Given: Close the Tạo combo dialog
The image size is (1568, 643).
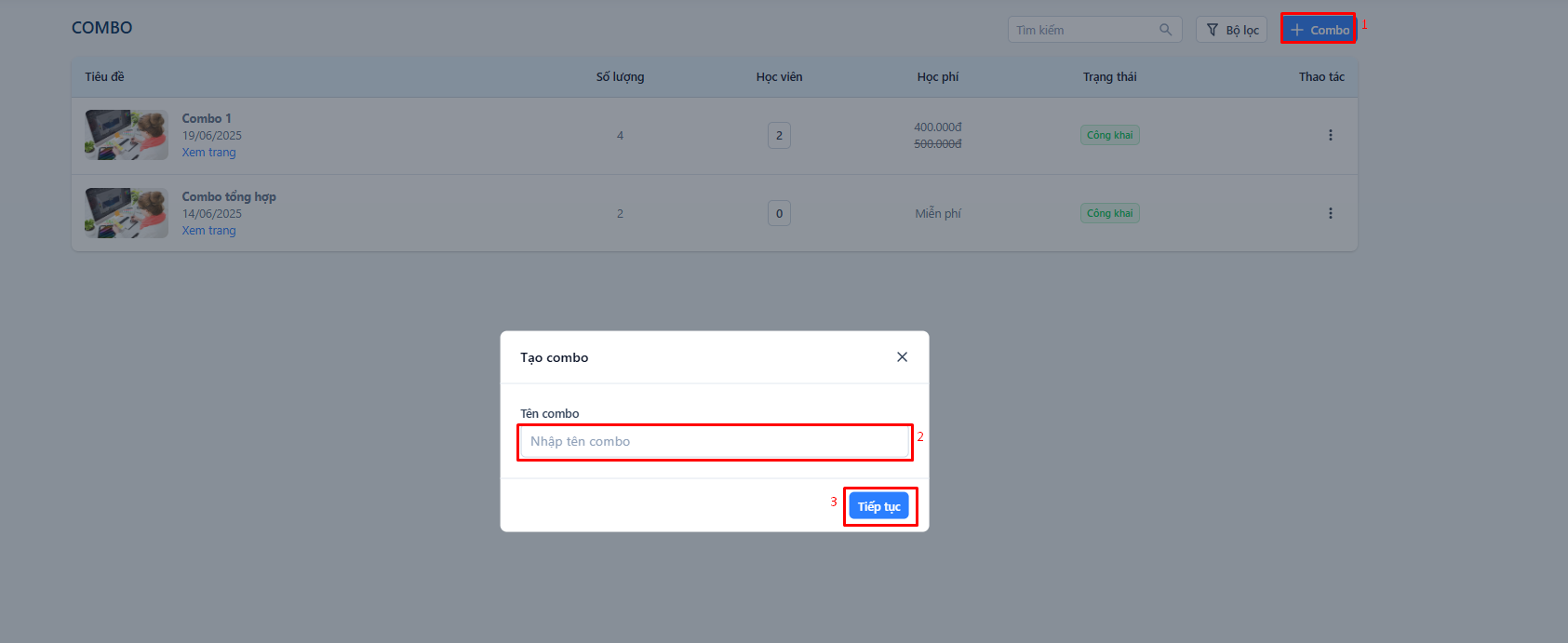Looking at the screenshot, I should tap(902, 357).
